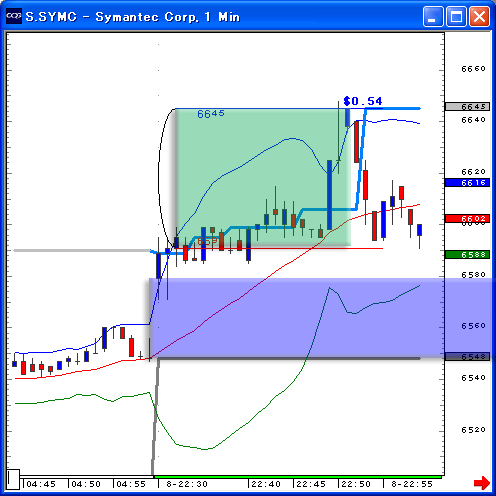Click the gray 6645 price marker on the scale
The image size is (496, 496).
pyautogui.click(x=467, y=107)
